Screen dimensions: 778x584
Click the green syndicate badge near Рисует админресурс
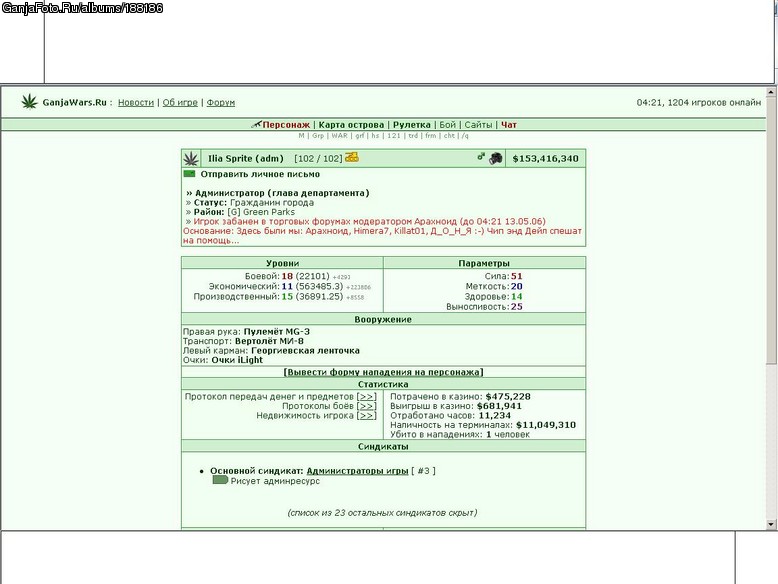pyautogui.click(x=220, y=480)
